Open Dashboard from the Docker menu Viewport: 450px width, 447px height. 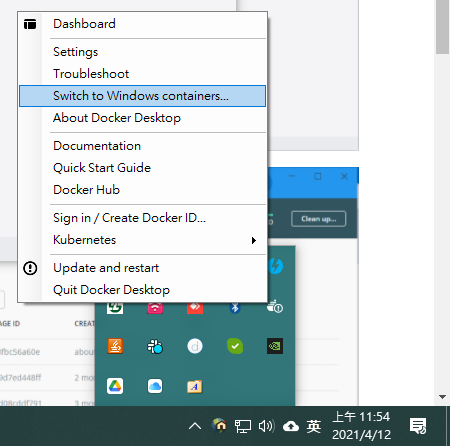click(142, 24)
